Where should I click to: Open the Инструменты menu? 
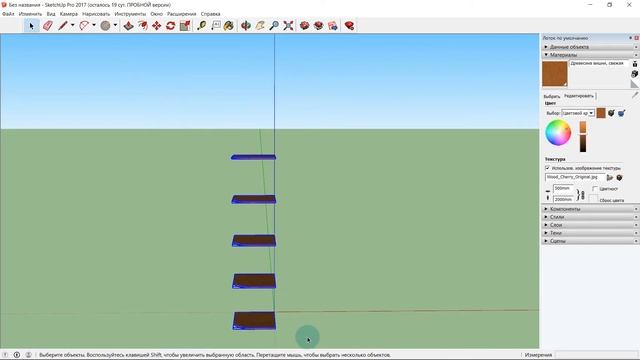(130, 14)
